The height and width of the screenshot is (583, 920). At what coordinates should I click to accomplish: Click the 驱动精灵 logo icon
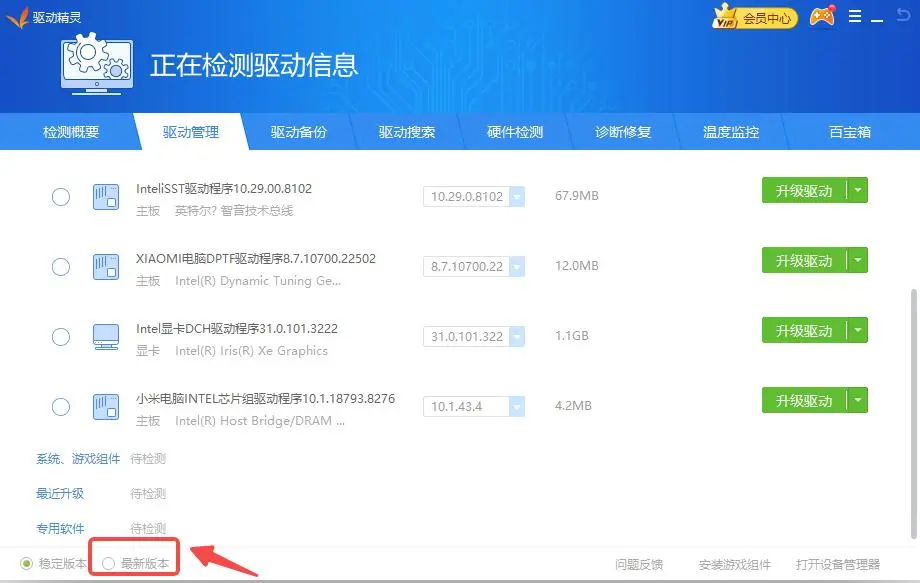tap(17, 17)
